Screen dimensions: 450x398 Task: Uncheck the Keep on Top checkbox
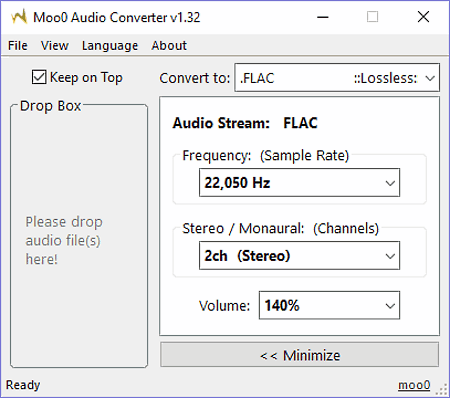(x=39, y=77)
